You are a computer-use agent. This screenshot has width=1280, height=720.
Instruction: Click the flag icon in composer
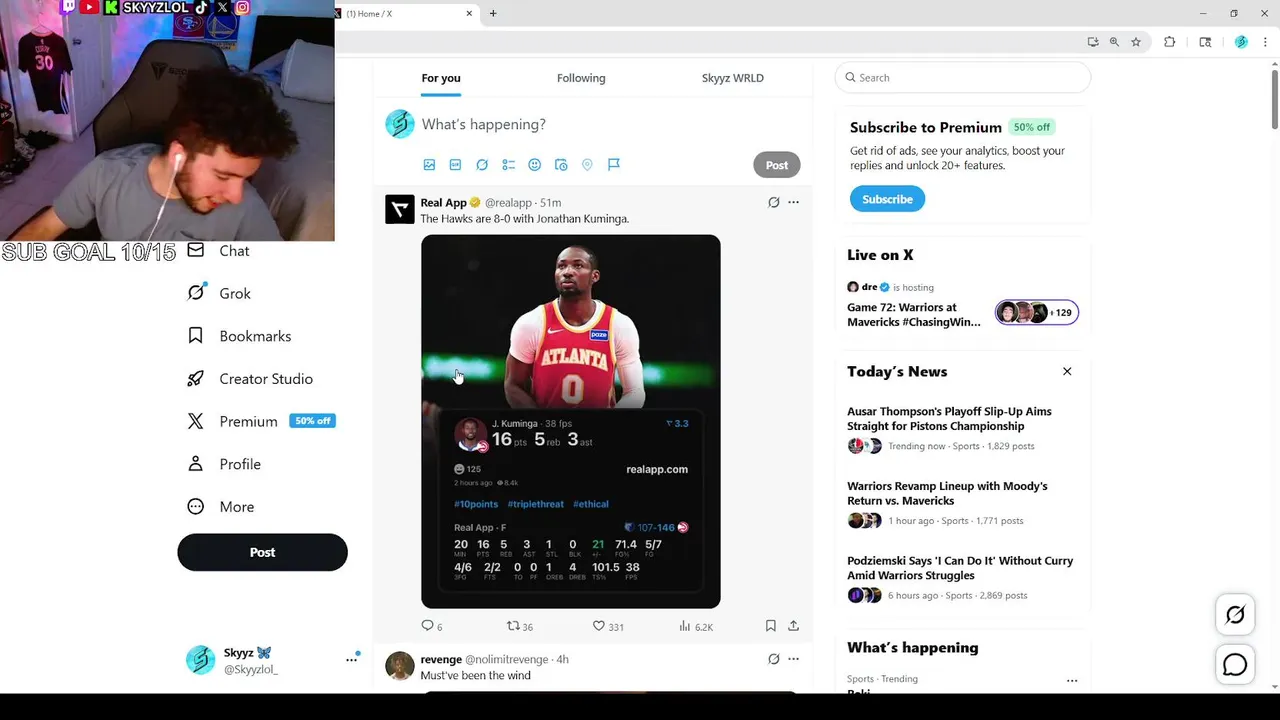tap(614, 165)
